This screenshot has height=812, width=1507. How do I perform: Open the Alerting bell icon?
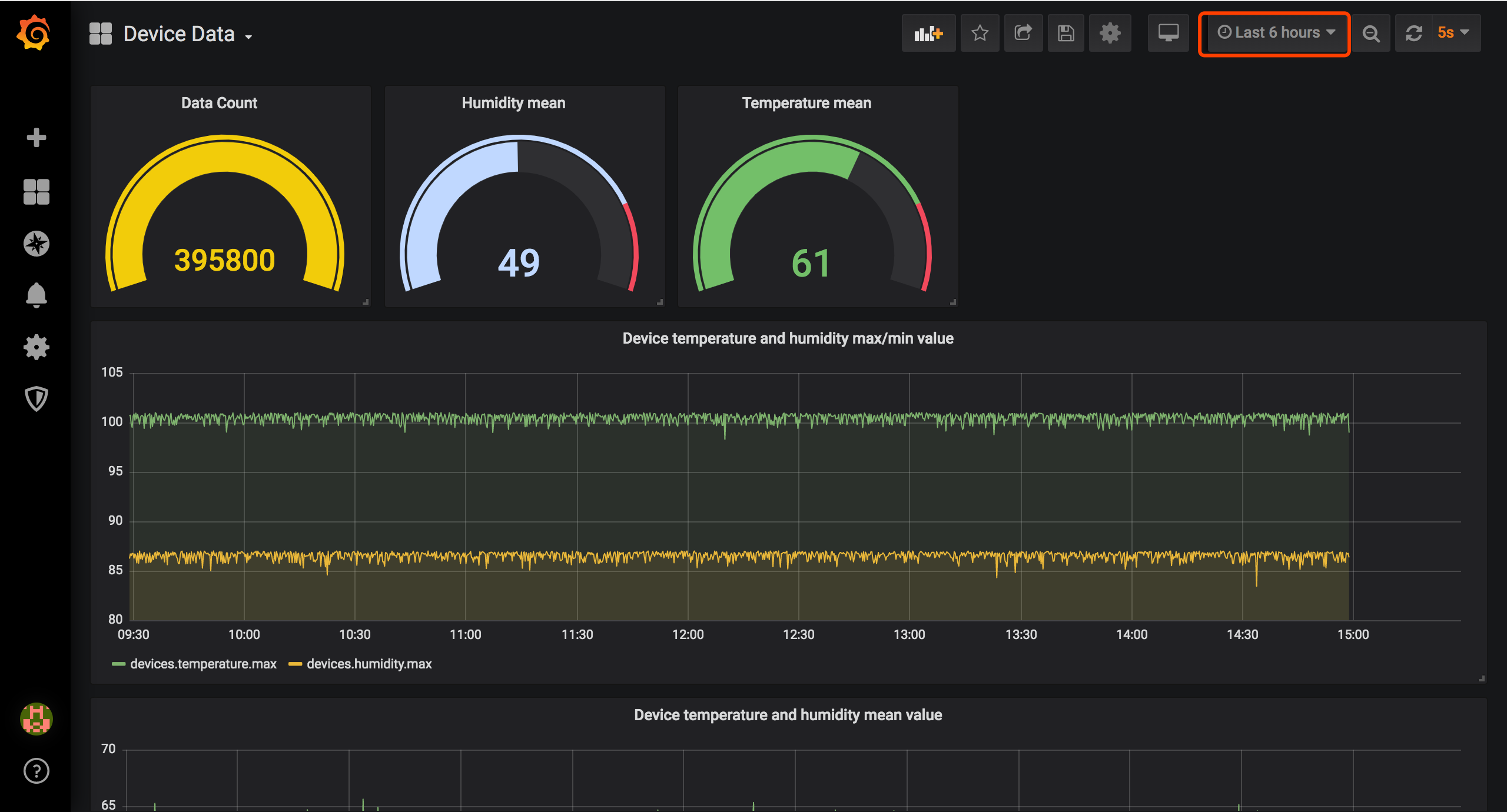click(36, 295)
